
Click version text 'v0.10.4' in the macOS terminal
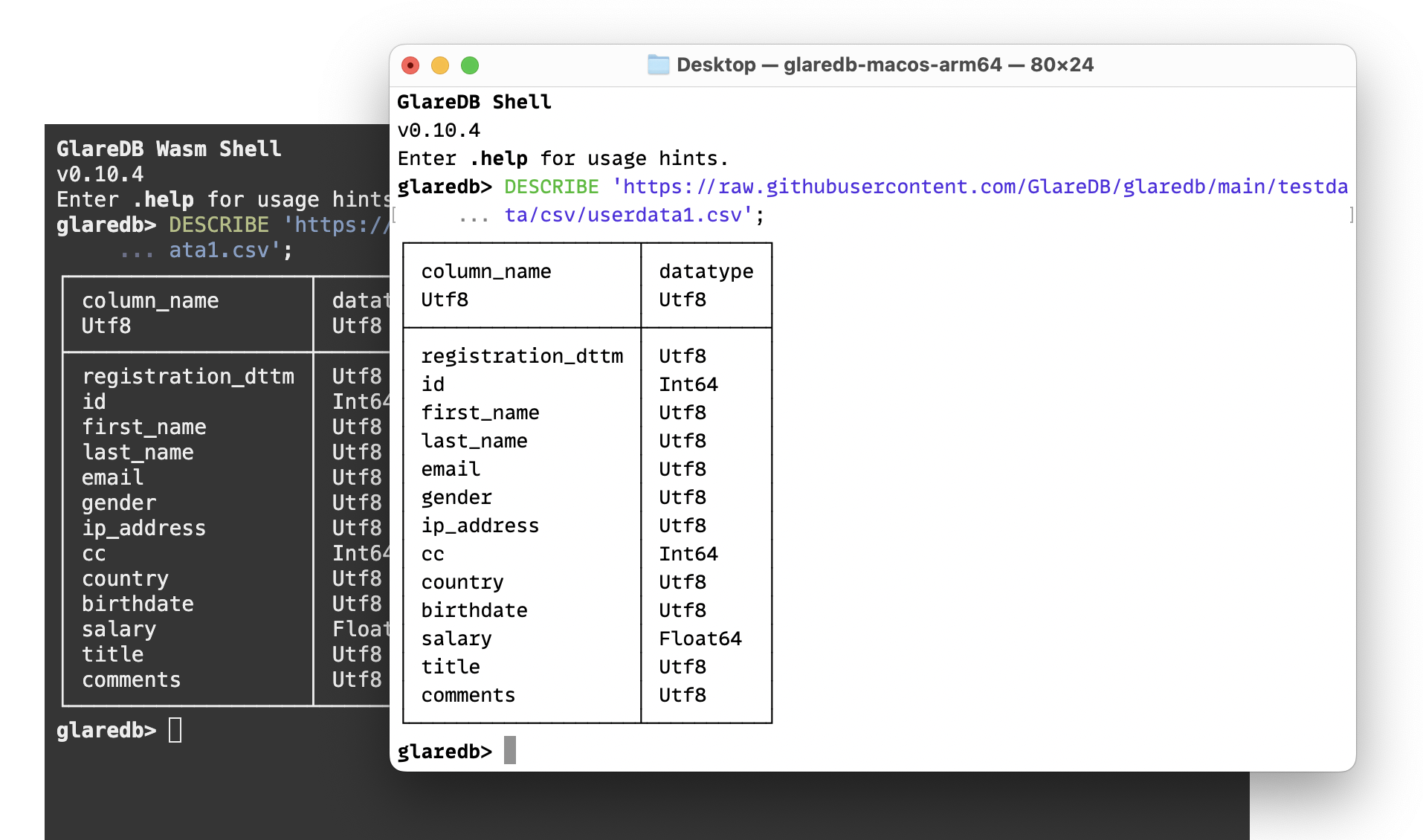pyautogui.click(x=439, y=130)
